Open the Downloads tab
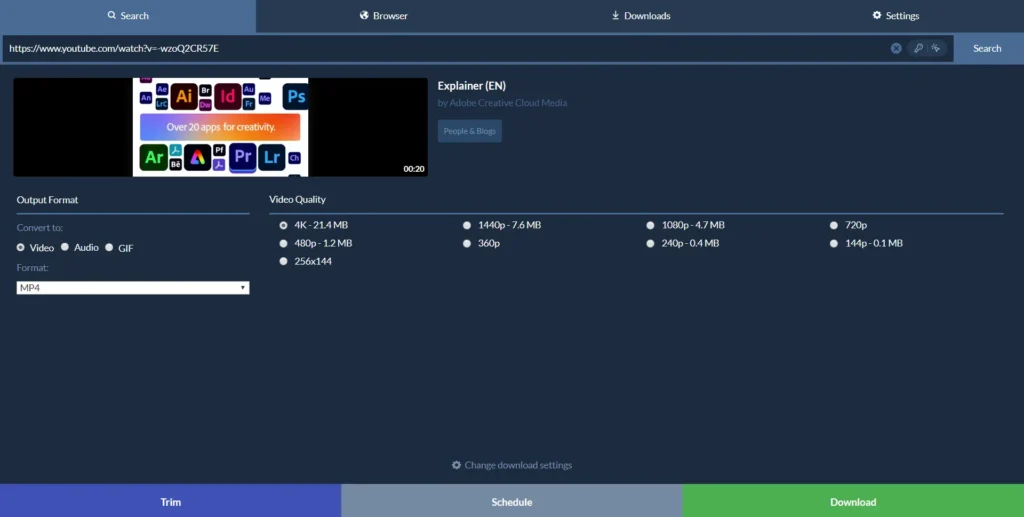The height and width of the screenshot is (517, 1024). [x=640, y=16]
